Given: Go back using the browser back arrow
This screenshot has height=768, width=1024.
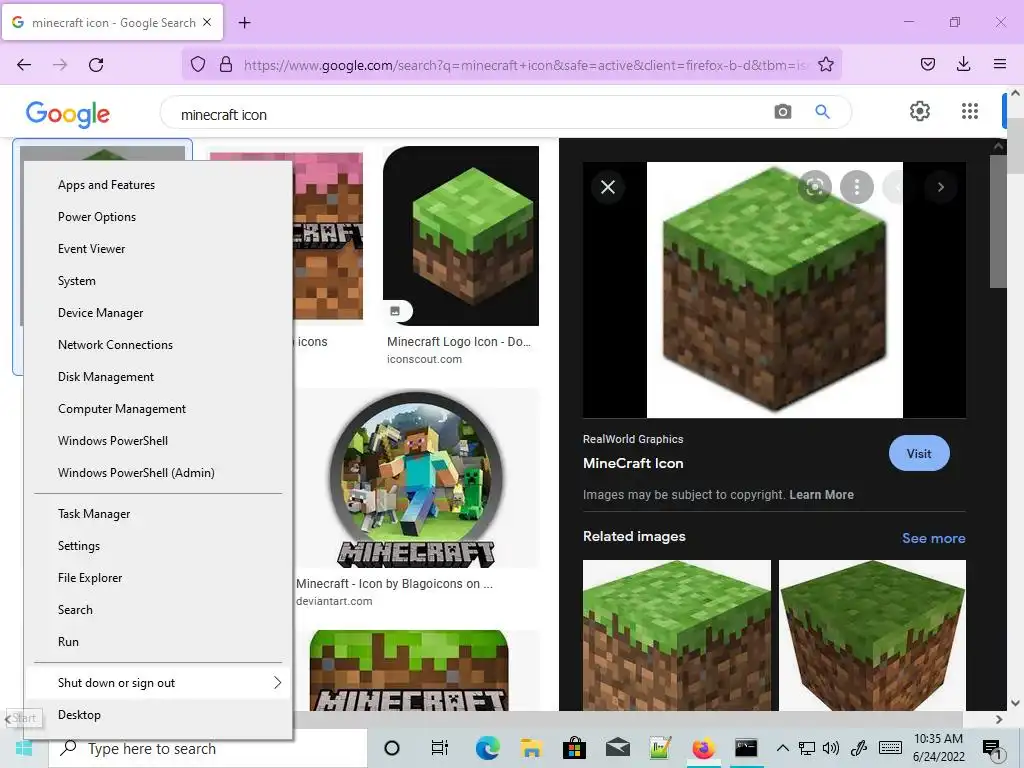Looking at the screenshot, I should [x=24, y=65].
